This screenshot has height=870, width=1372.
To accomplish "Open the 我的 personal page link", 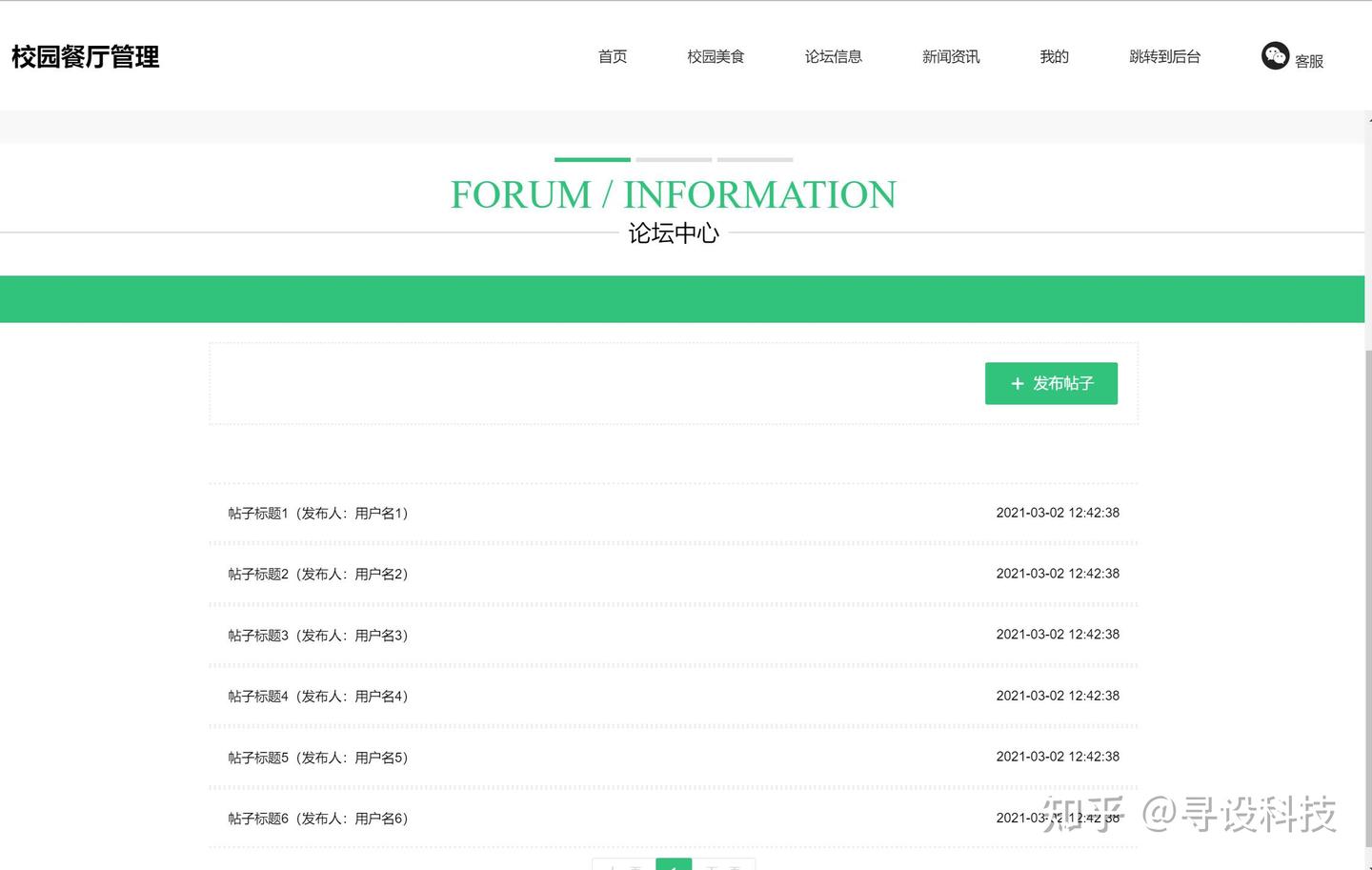I will pos(1054,56).
